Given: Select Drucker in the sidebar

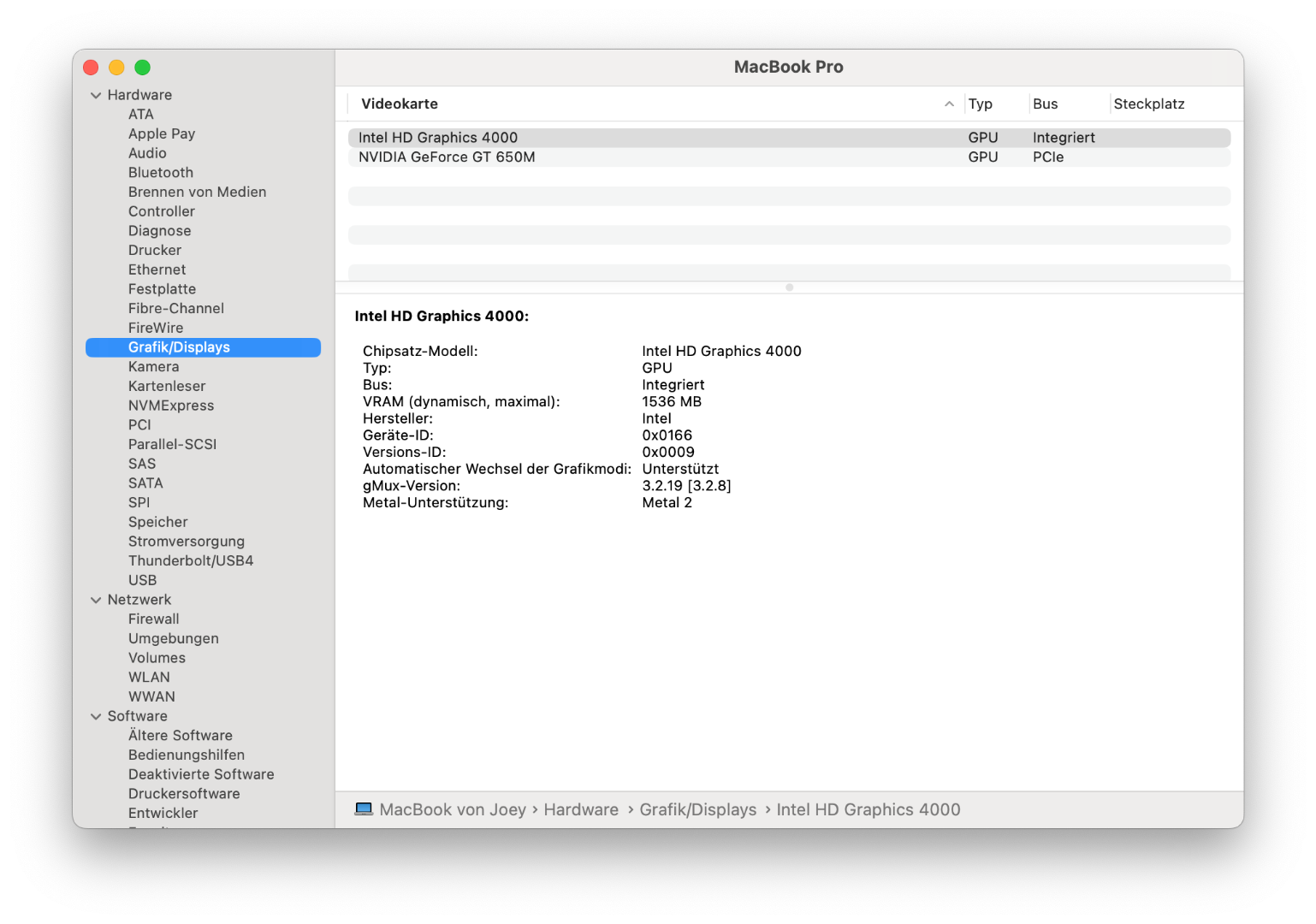Looking at the screenshot, I should pyautogui.click(x=155, y=250).
